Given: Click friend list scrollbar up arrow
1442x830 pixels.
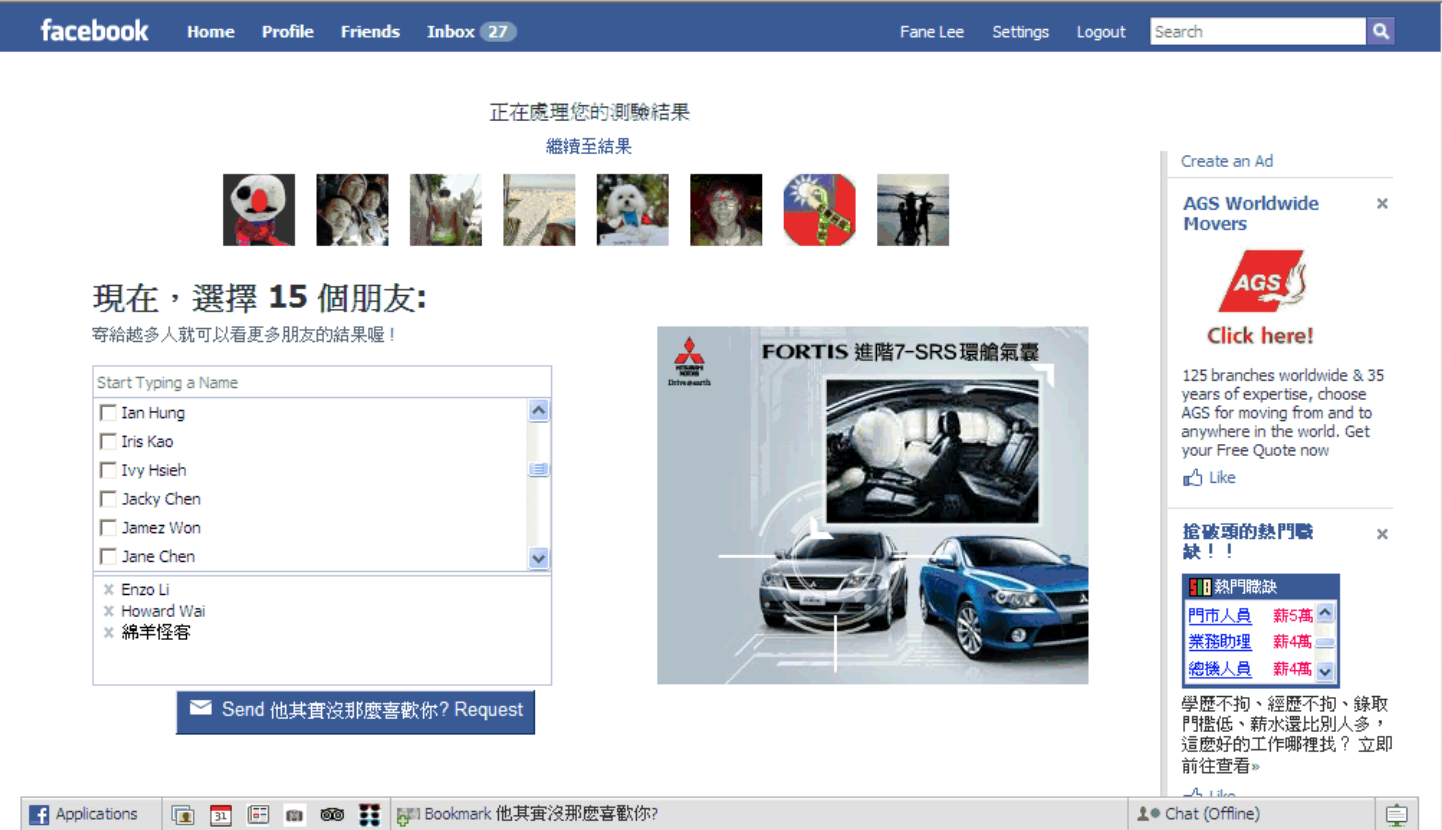Looking at the screenshot, I should pos(538,410).
